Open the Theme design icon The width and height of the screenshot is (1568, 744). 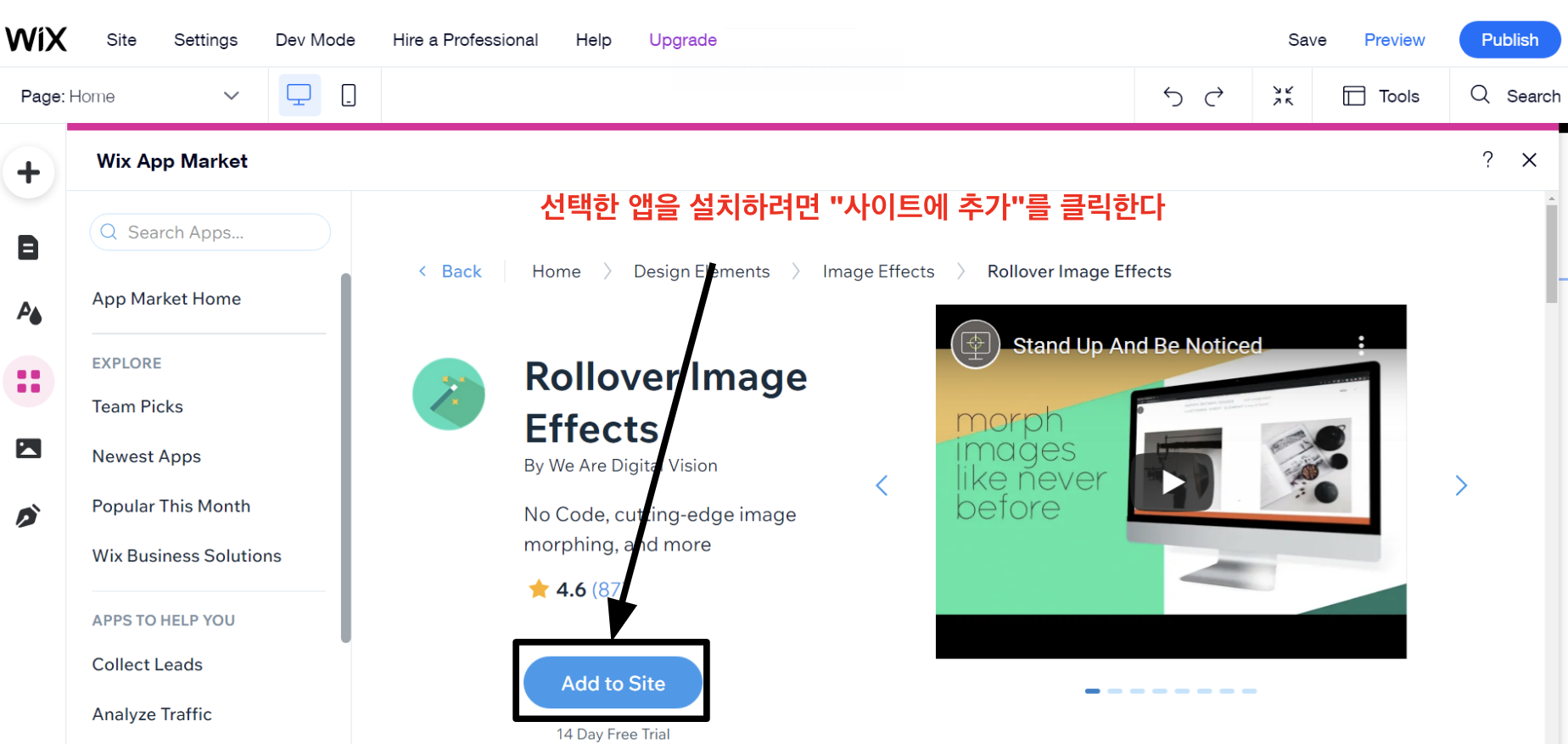point(29,313)
